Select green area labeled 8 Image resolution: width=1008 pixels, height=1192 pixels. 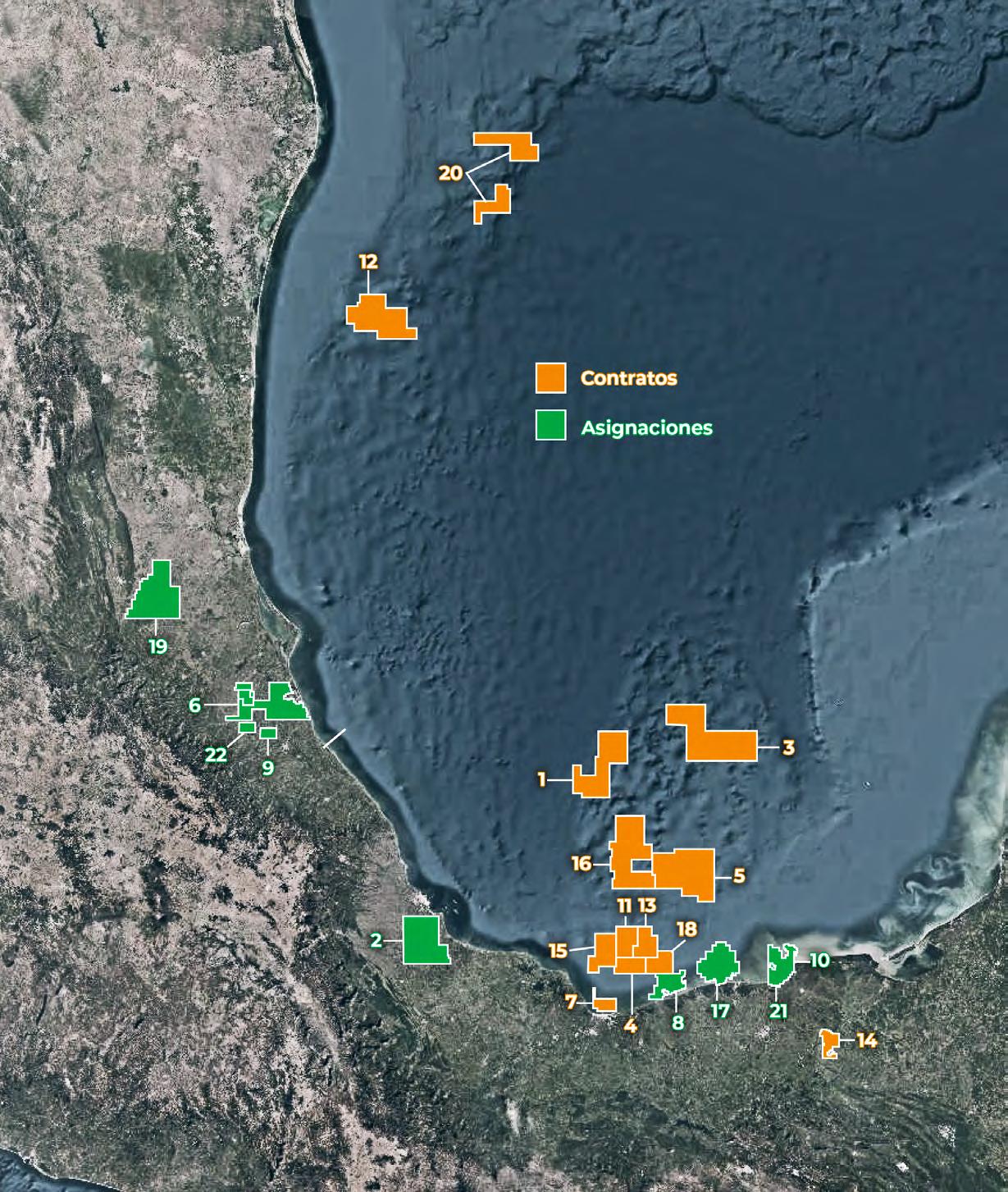pyautogui.click(x=668, y=985)
